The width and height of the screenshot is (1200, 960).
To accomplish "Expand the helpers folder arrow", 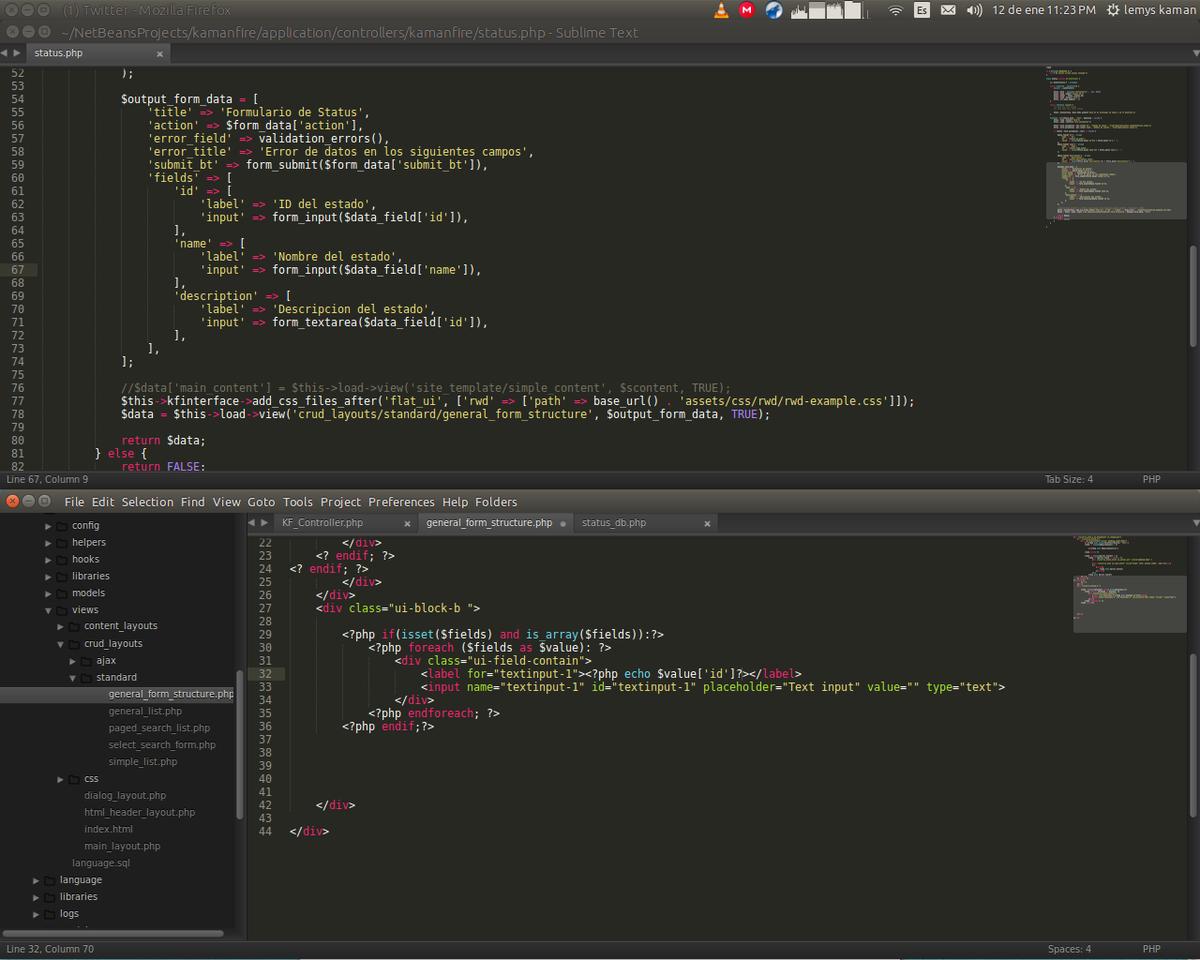I will pyautogui.click(x=48, y=542).
